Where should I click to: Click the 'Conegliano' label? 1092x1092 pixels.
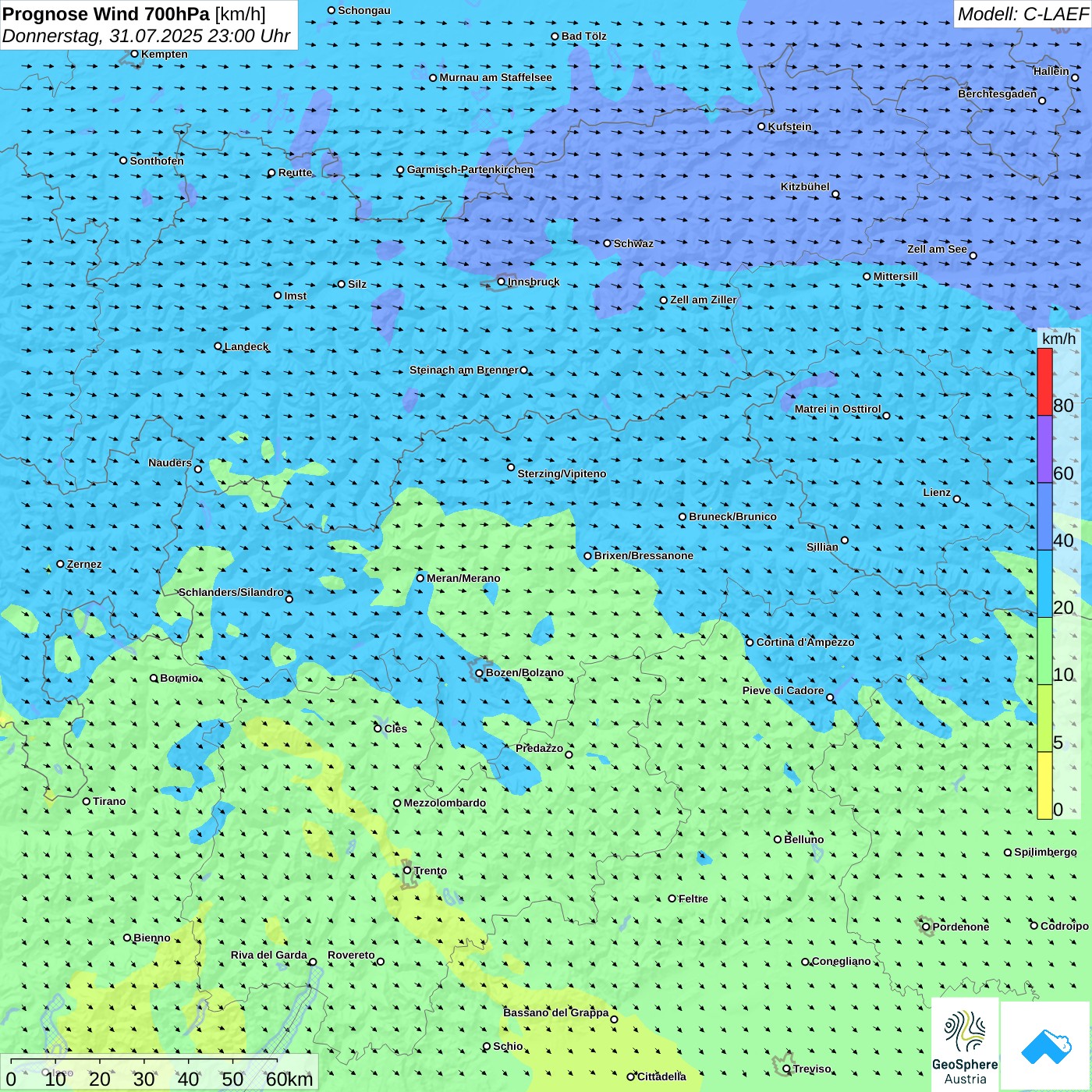pyautogui.click(x=841, y=961)
